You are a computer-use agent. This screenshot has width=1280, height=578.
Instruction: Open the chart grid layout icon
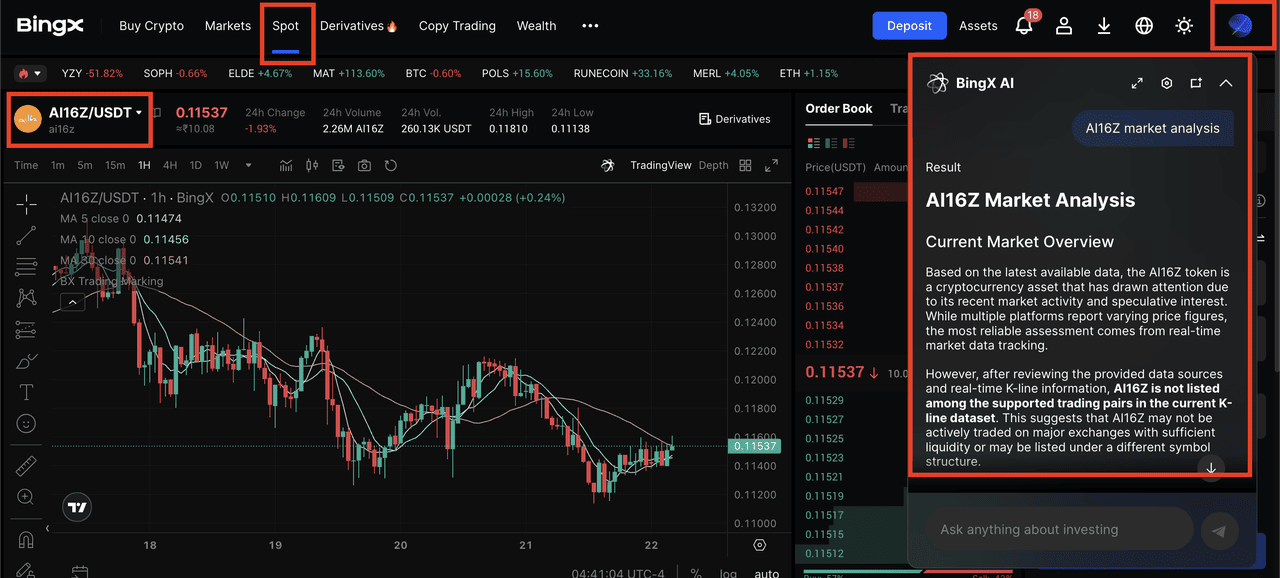pyautogui.click(x=745, y=165)
